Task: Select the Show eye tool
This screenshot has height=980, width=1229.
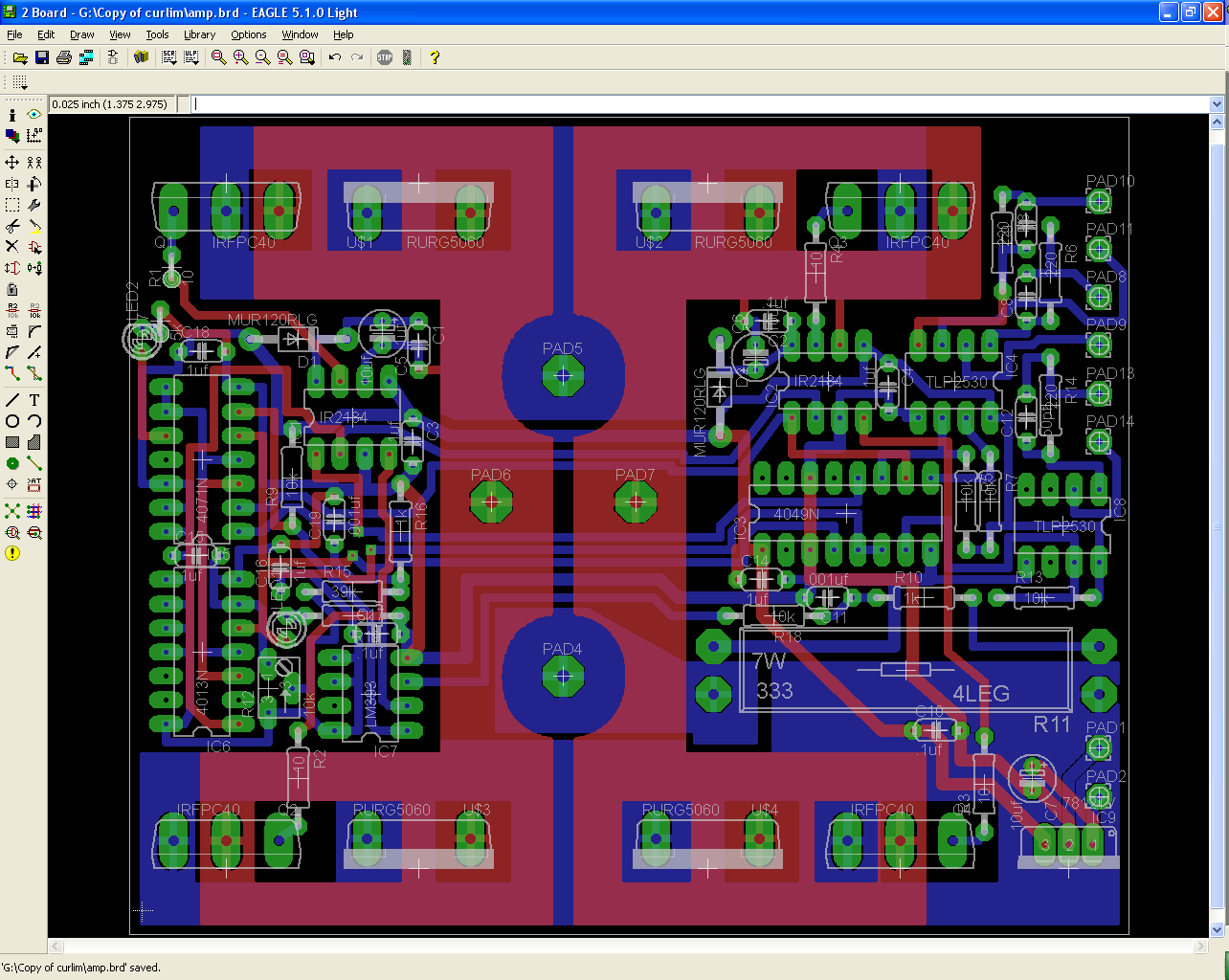Action: tap(34, 115)
